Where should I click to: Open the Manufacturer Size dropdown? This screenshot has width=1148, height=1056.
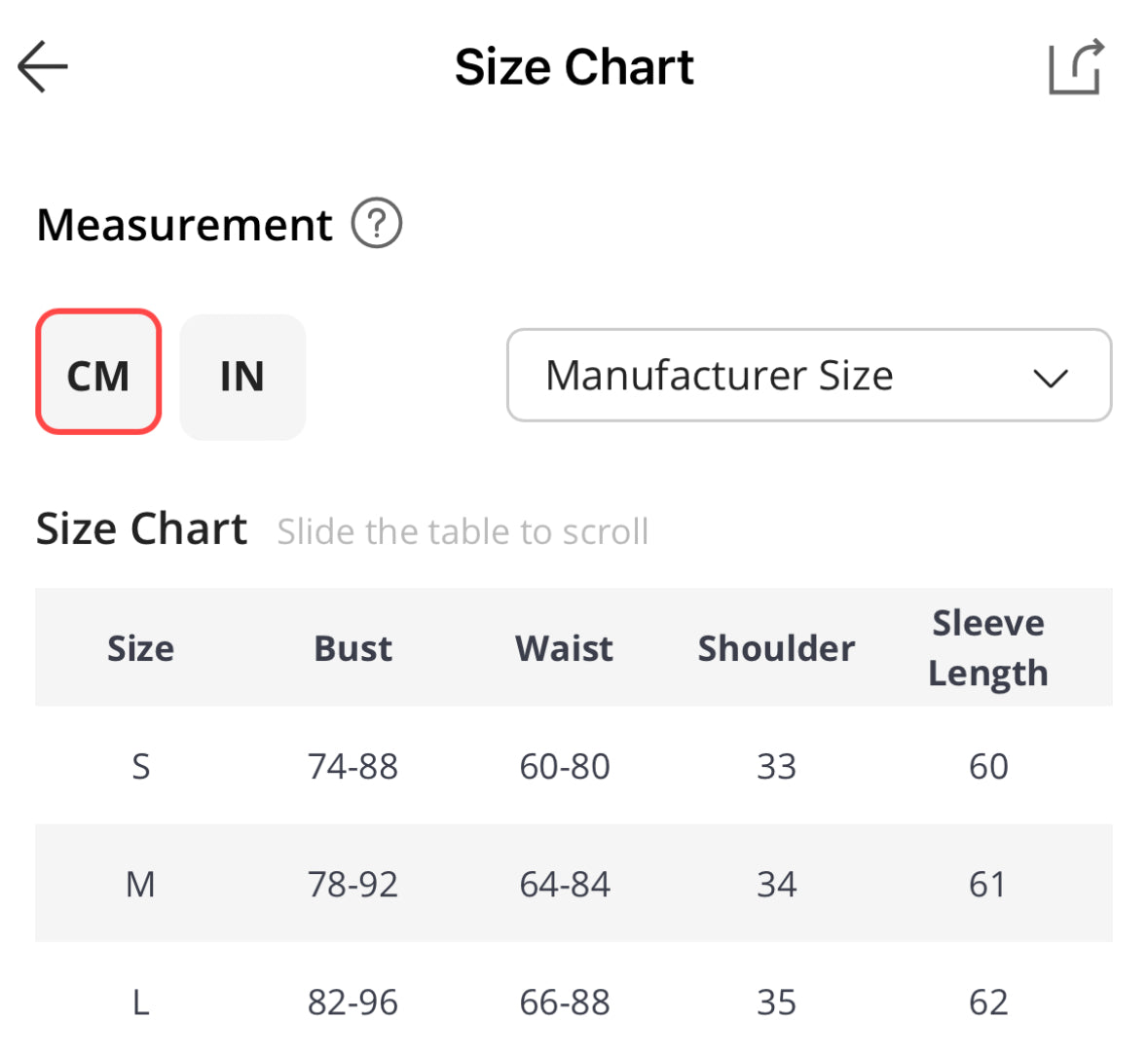click(719, 376)
